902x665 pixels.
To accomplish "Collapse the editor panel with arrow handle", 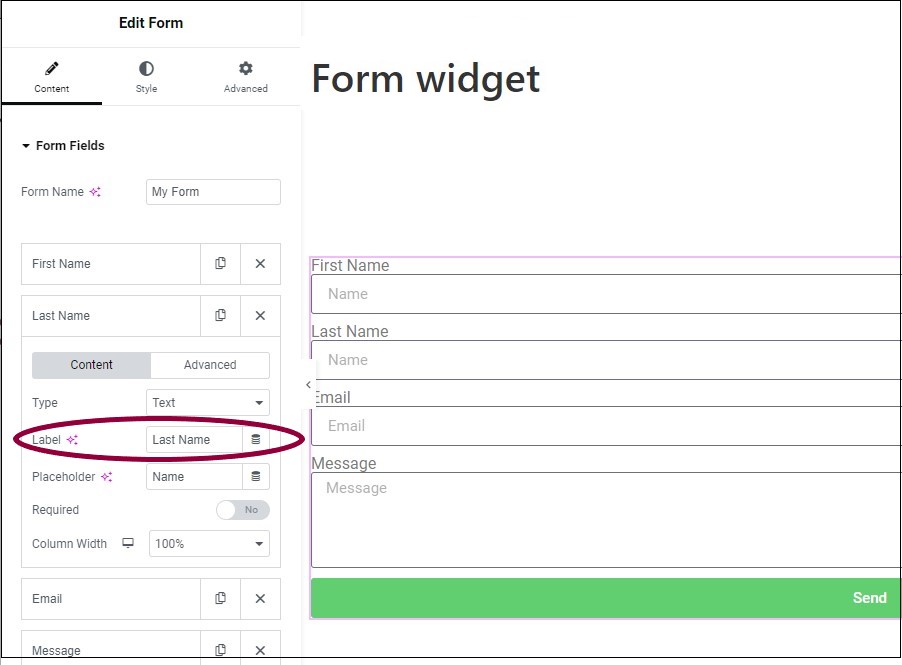I will [x=308, y=384].
